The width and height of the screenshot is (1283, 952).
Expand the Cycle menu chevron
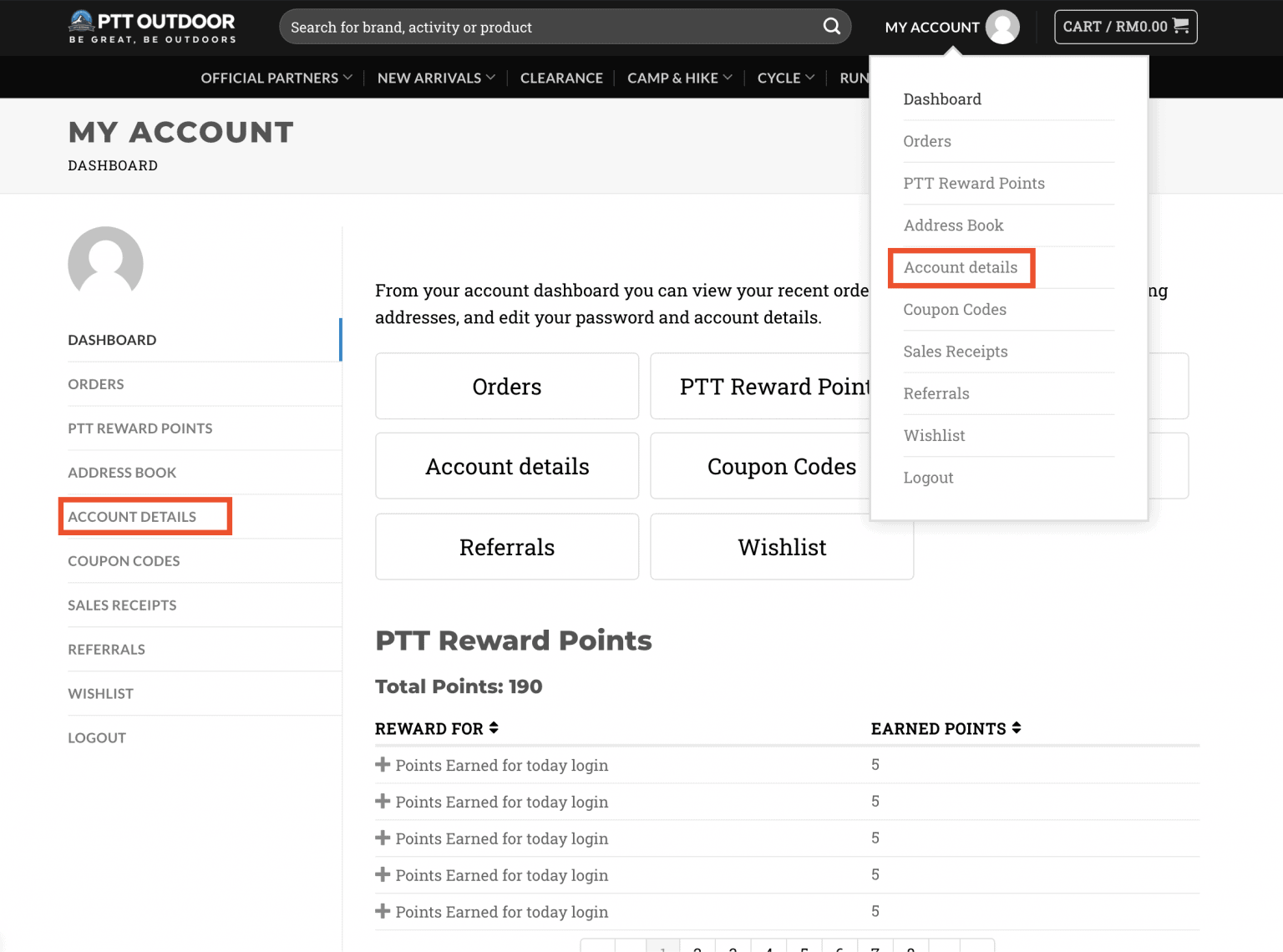pyautogui.click(x=809, y=78)
